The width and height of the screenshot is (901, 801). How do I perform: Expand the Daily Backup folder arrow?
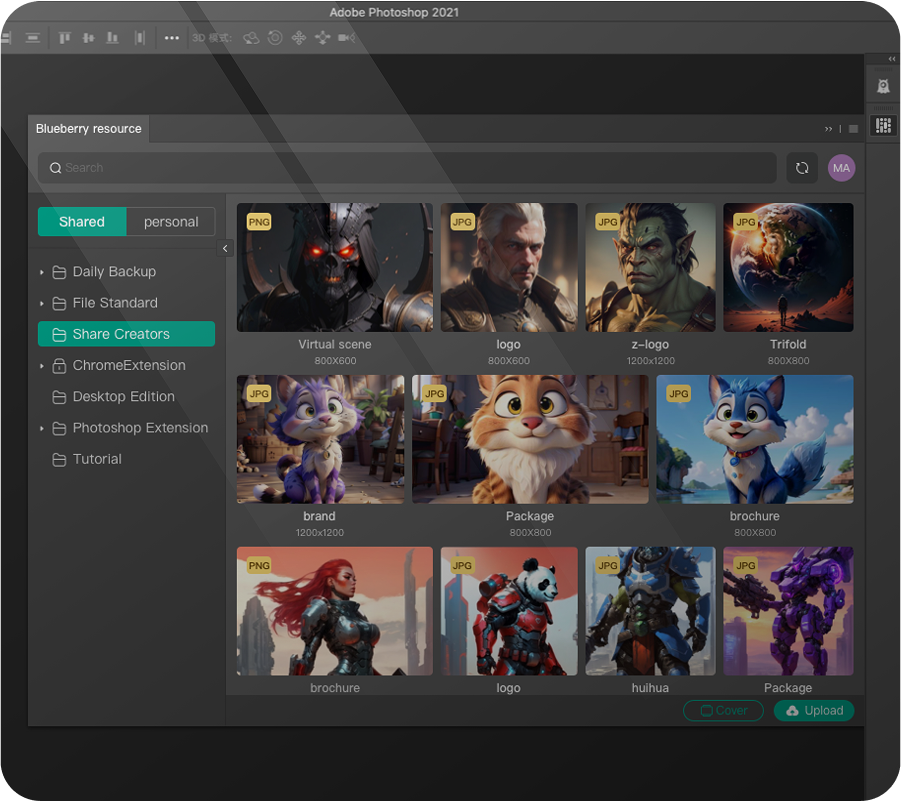[x=42, y=272]
